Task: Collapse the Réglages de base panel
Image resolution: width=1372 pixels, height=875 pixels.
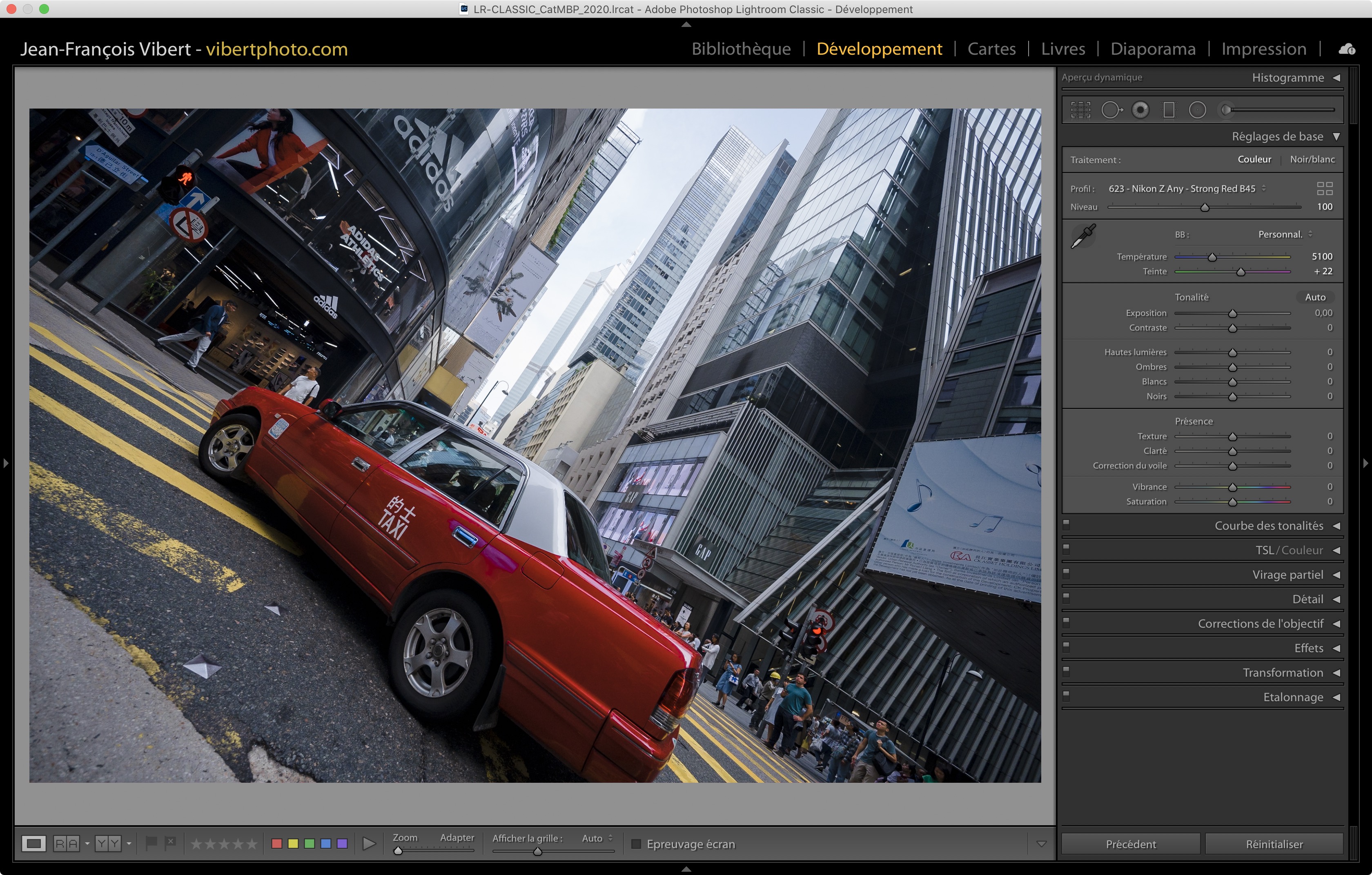Action: click(1336, 137)
